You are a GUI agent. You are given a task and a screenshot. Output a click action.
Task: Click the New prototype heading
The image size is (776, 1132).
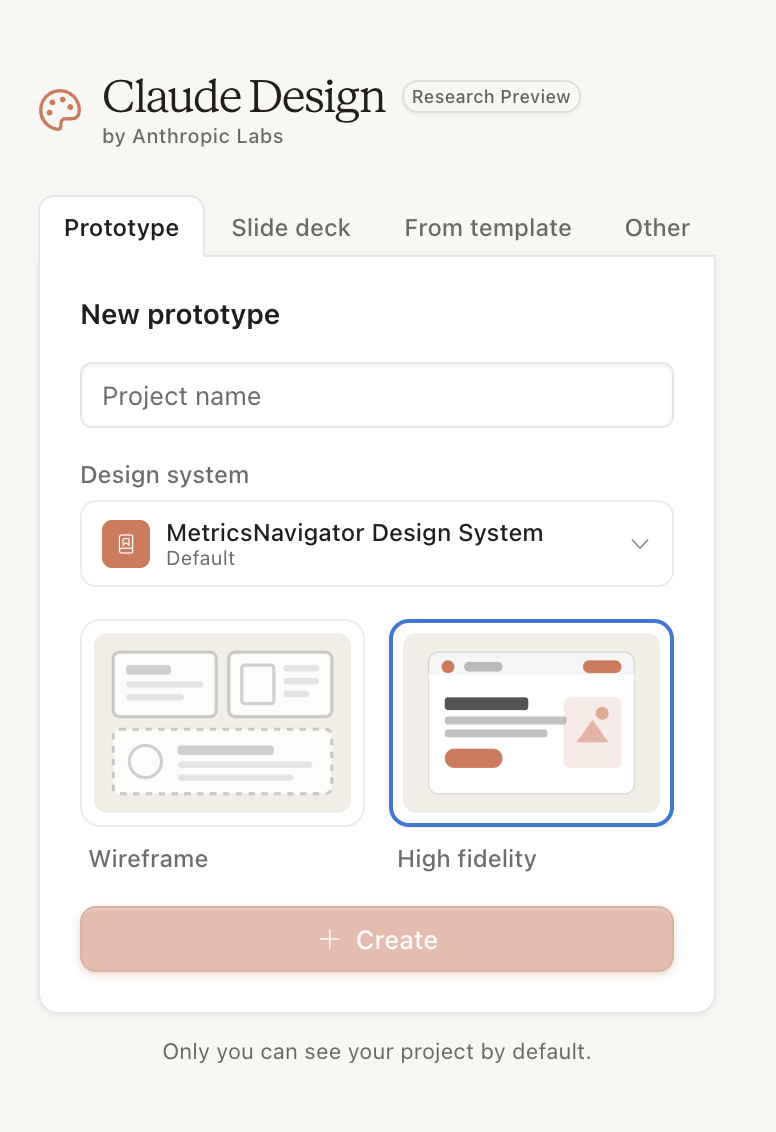point(180,315)
